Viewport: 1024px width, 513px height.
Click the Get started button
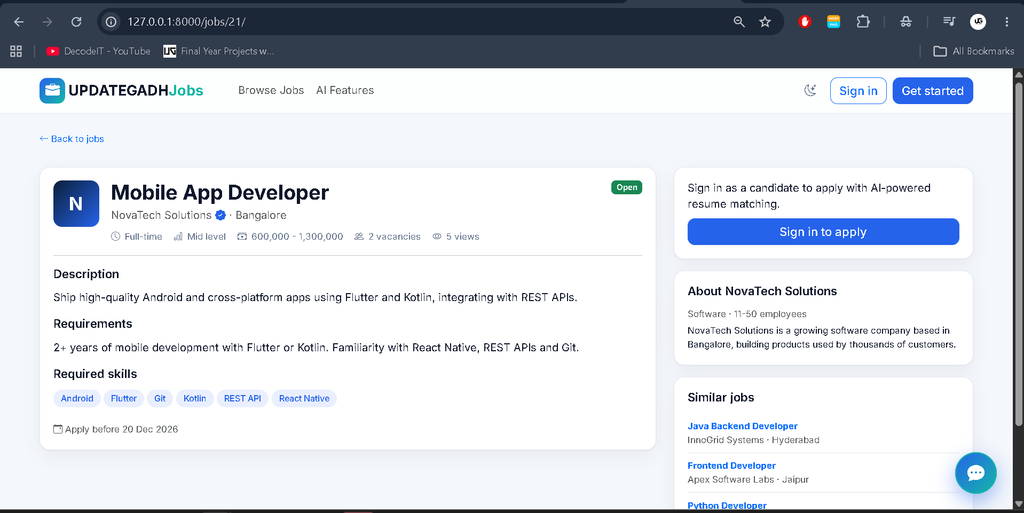tap(933, 91)
